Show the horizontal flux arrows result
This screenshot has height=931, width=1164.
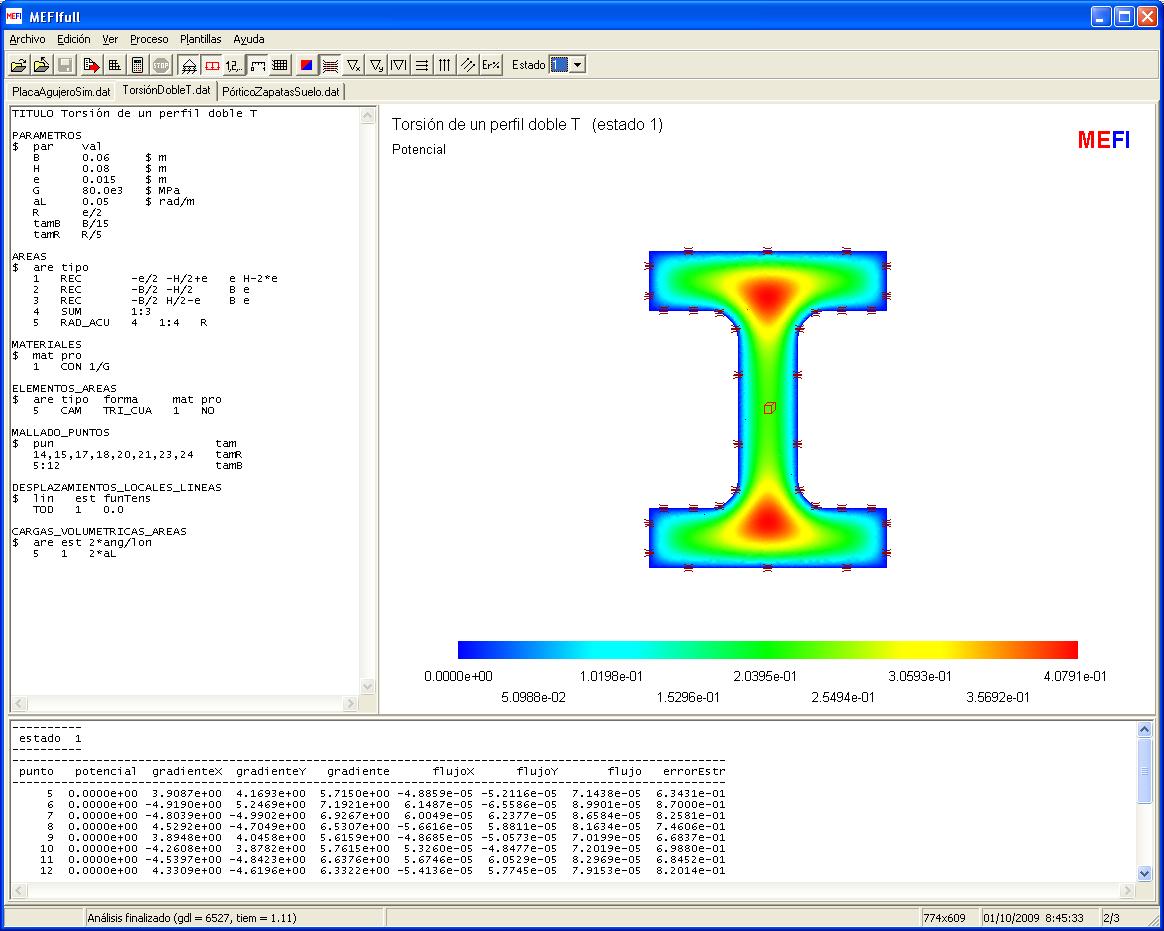(x=422, y=65)
